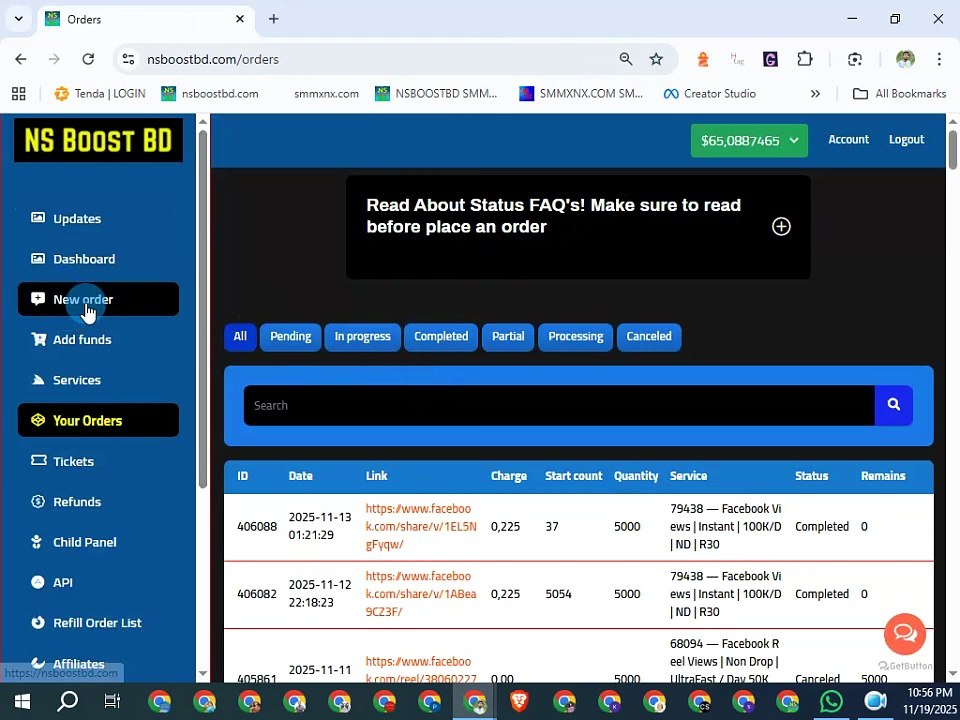Click the date 2025-11-13 01:21:29
Viewport: 960px width, 720px height.
[320, 526]
